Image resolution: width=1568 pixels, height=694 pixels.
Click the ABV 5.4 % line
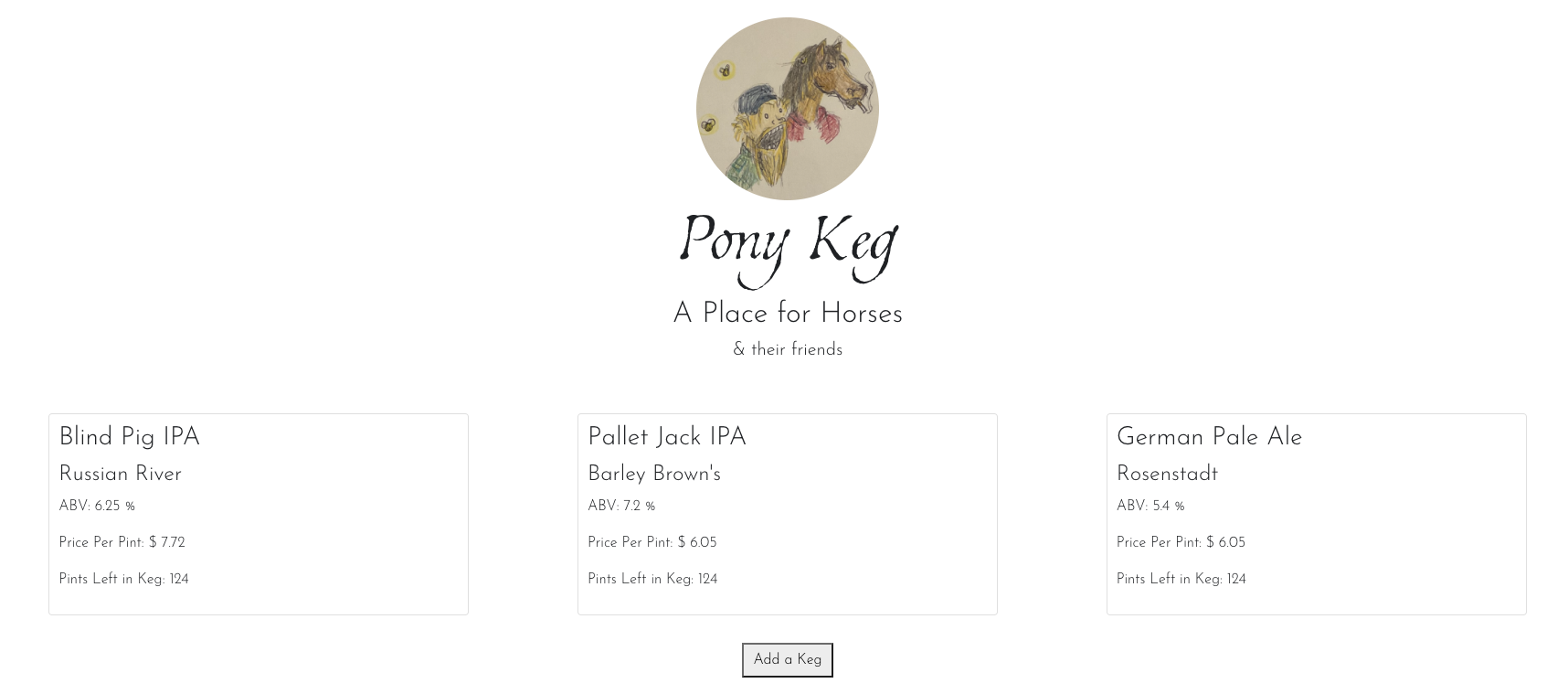(x=1150, y=507)
